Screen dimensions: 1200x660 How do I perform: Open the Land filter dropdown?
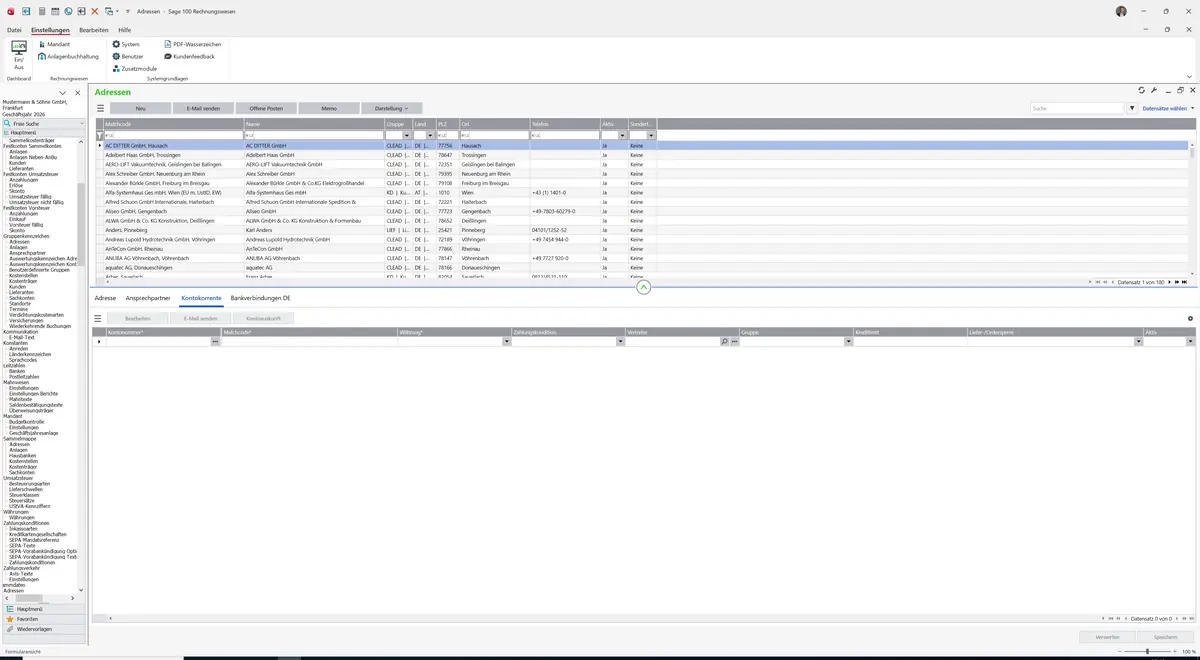430,135
